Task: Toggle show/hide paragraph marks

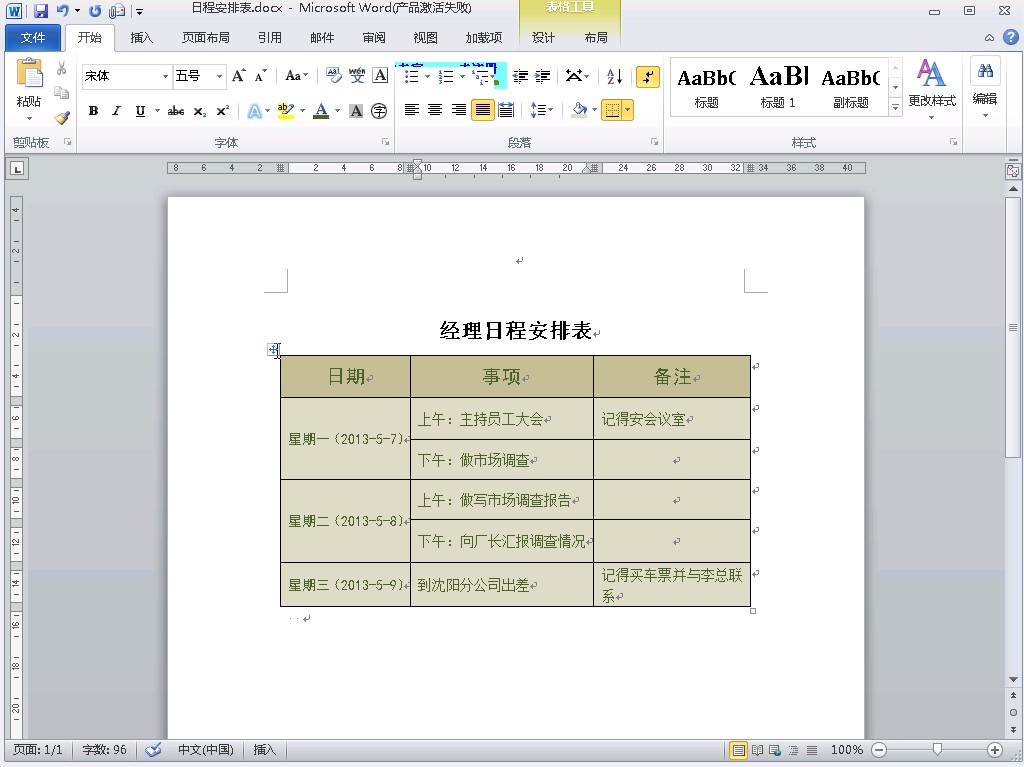Action: pos(648,77)
